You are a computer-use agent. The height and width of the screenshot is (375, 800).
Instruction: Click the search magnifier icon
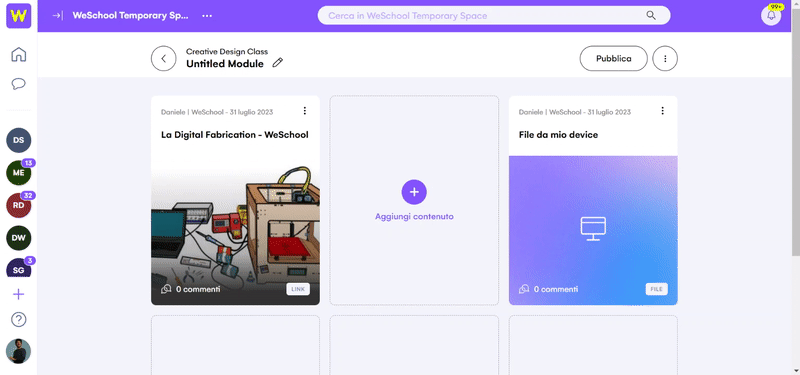click(x=651, y=15)
